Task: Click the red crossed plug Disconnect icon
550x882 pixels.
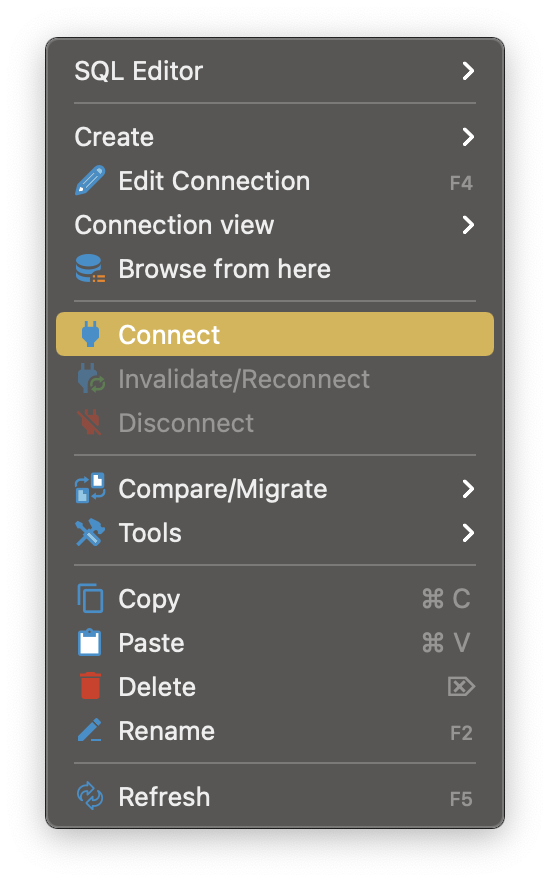Action: click(89, 422)
